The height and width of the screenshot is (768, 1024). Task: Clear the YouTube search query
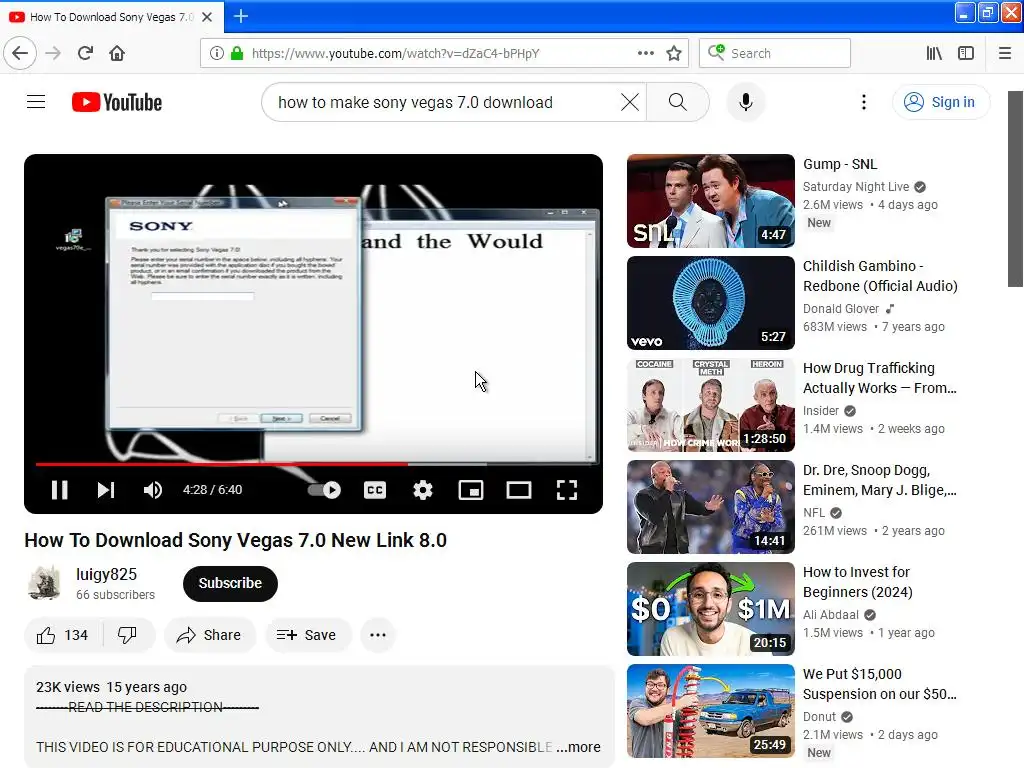point(630,102)
